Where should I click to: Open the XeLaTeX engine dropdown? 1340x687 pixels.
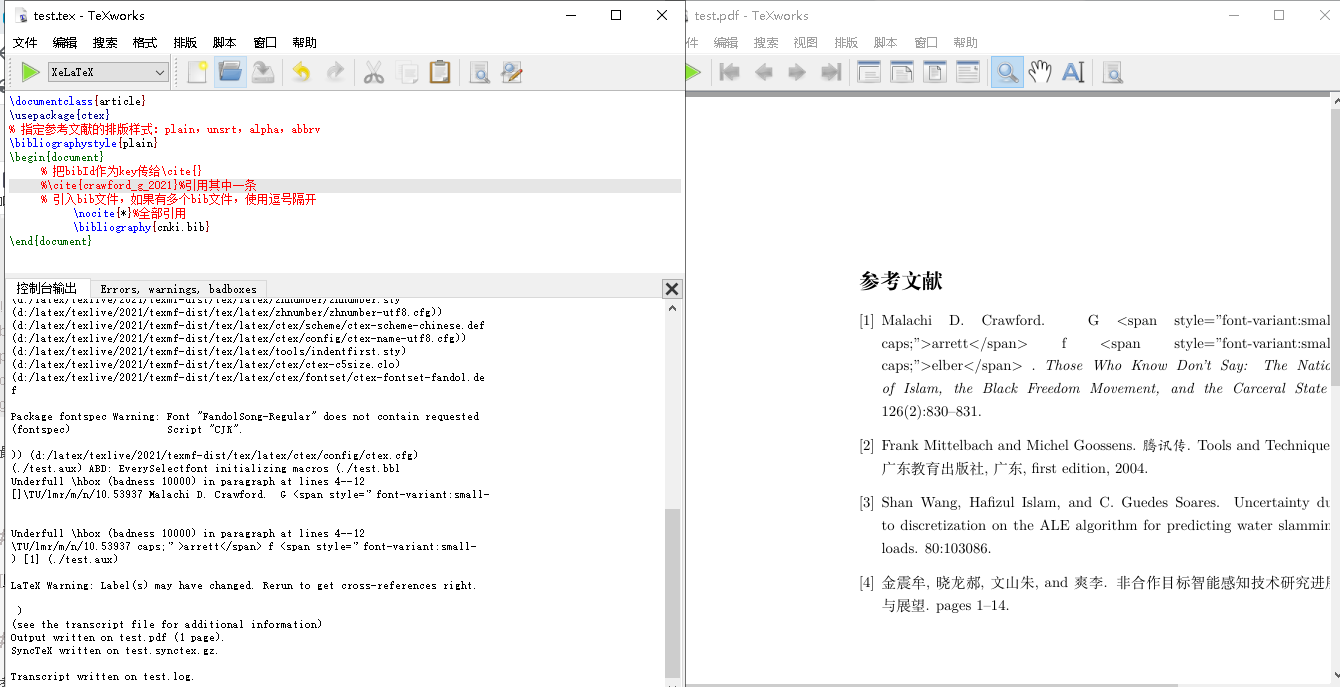(x=109, y=72)
